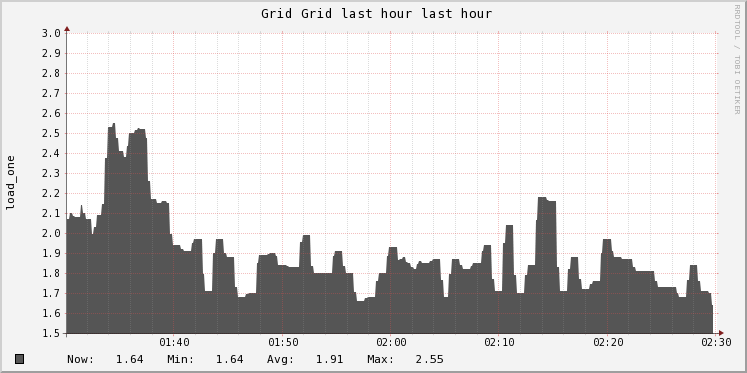Click the Avg value 1.91 text
The height and width of the screenshot is (373, 747).
329,359
